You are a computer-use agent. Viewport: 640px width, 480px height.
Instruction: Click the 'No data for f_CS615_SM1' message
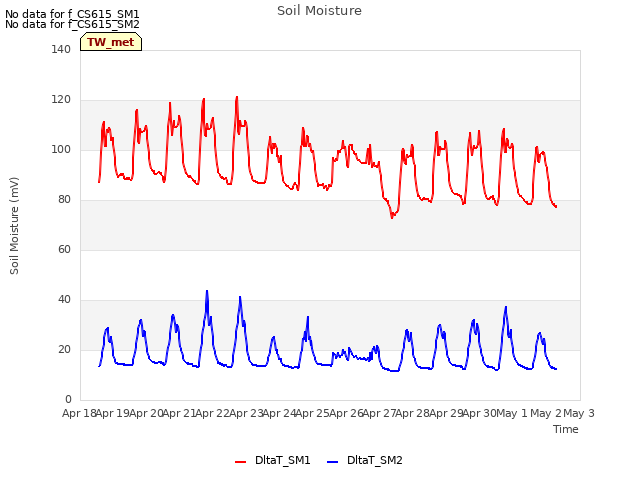point(72,14)
